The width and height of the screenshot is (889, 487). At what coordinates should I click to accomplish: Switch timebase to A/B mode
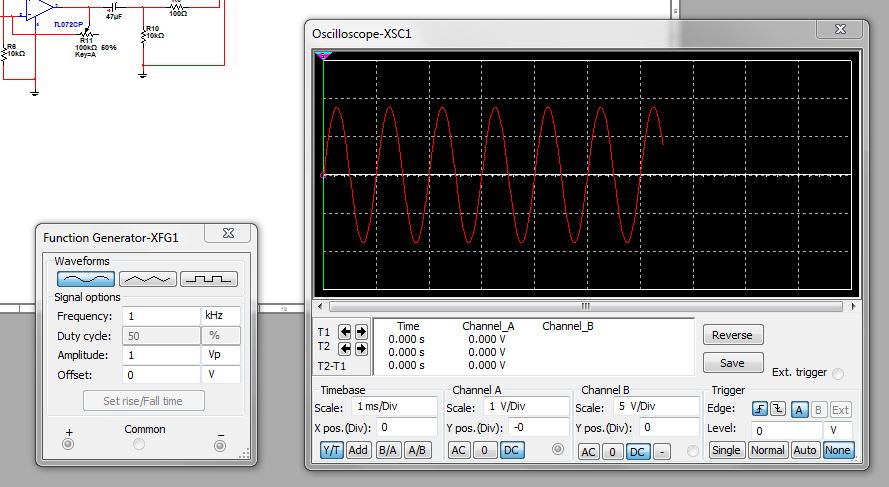click(x=417, y=450)
